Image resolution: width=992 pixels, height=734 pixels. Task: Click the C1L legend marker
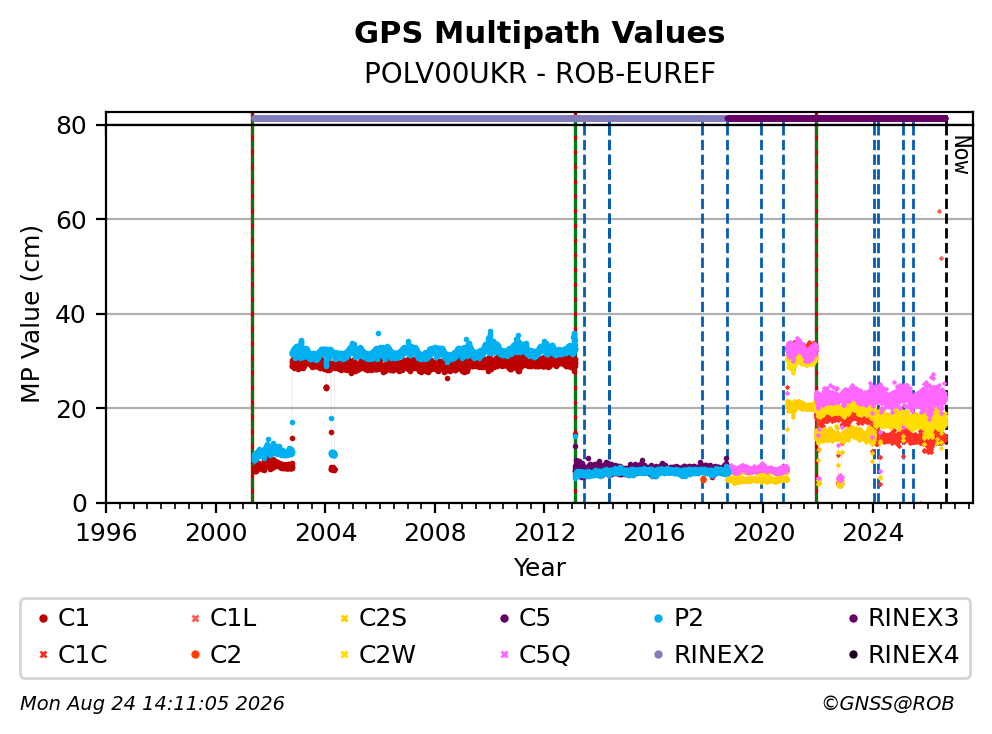point(195,618)
